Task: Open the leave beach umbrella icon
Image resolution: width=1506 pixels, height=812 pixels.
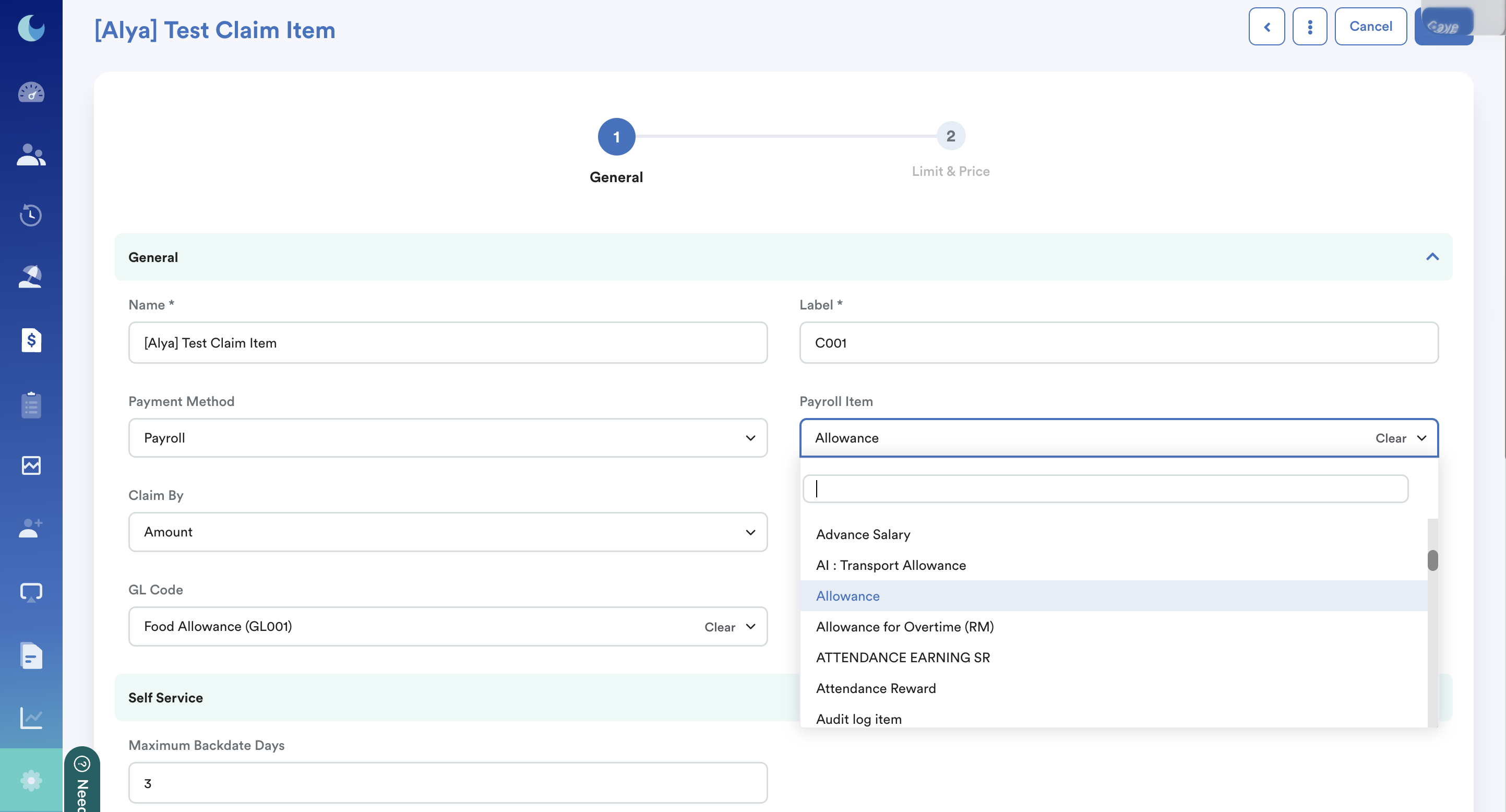Action: tap(31, 277)
